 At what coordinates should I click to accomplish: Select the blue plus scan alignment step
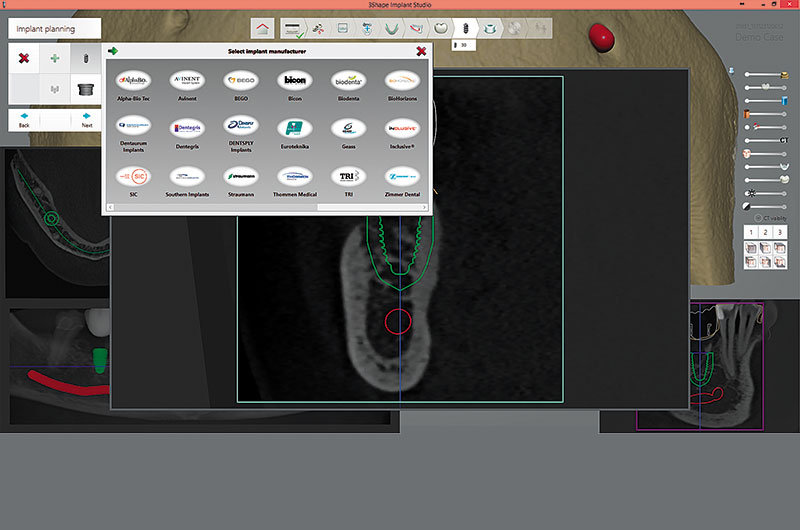tap(367, 29)
